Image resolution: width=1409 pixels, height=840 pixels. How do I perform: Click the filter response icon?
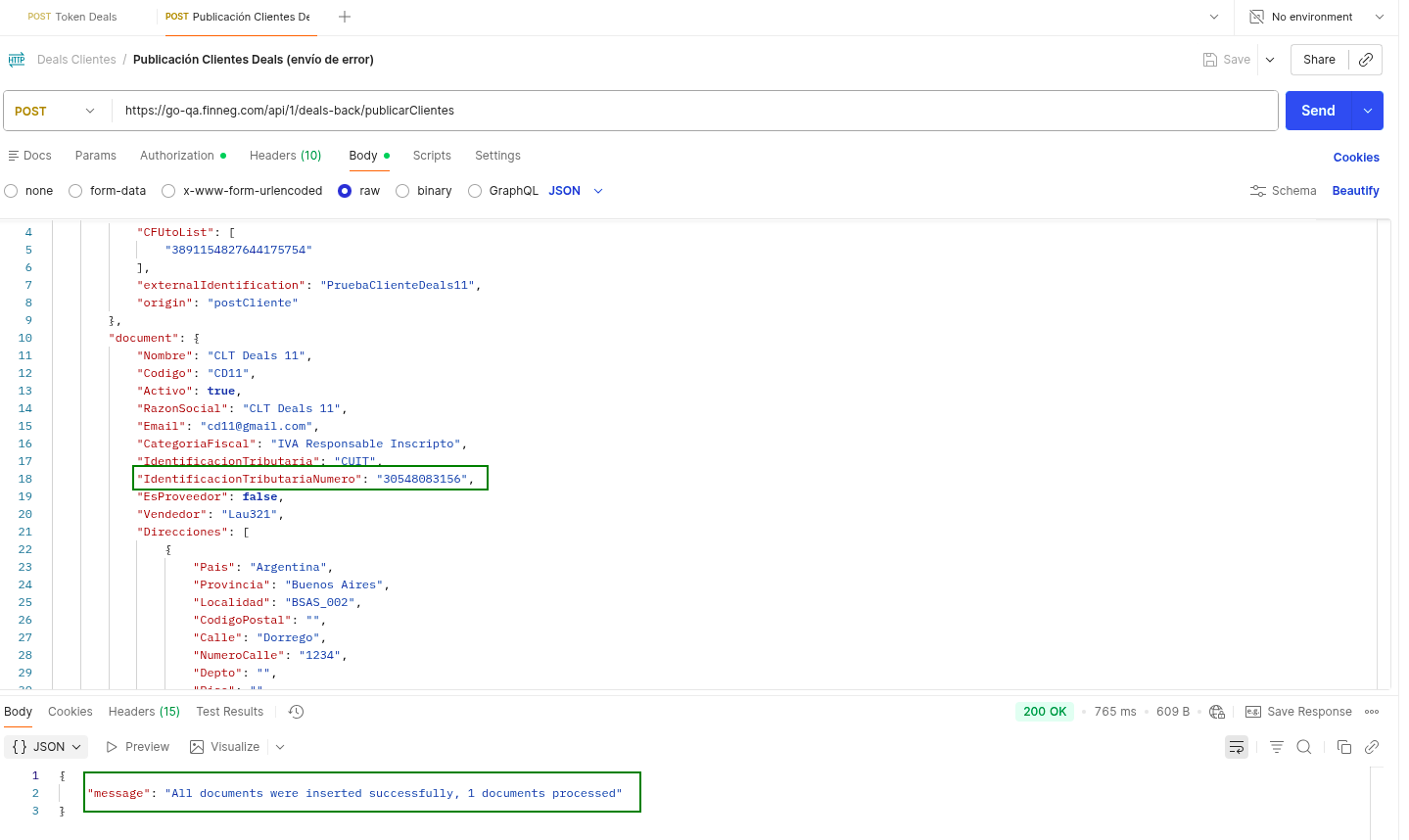tap(1277, 747)
